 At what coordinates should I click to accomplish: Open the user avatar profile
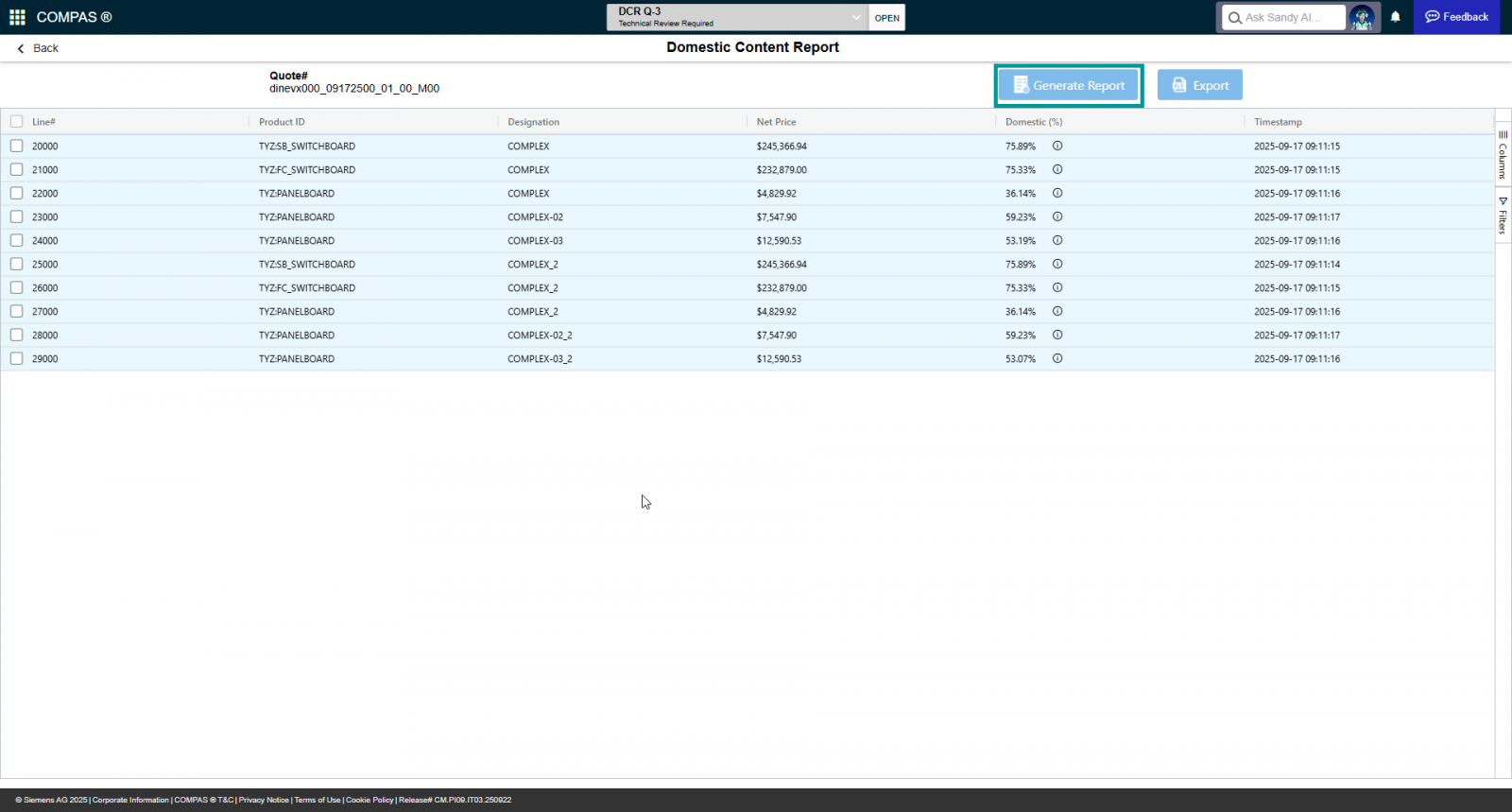point(1362,17)
